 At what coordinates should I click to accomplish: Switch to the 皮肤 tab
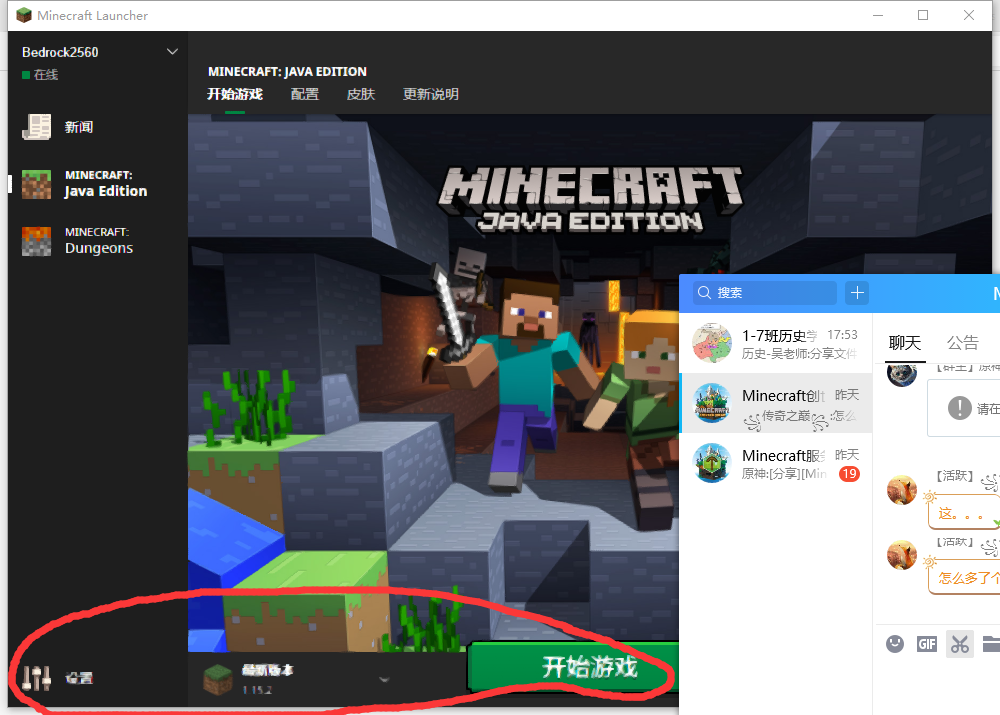(361, 94)
